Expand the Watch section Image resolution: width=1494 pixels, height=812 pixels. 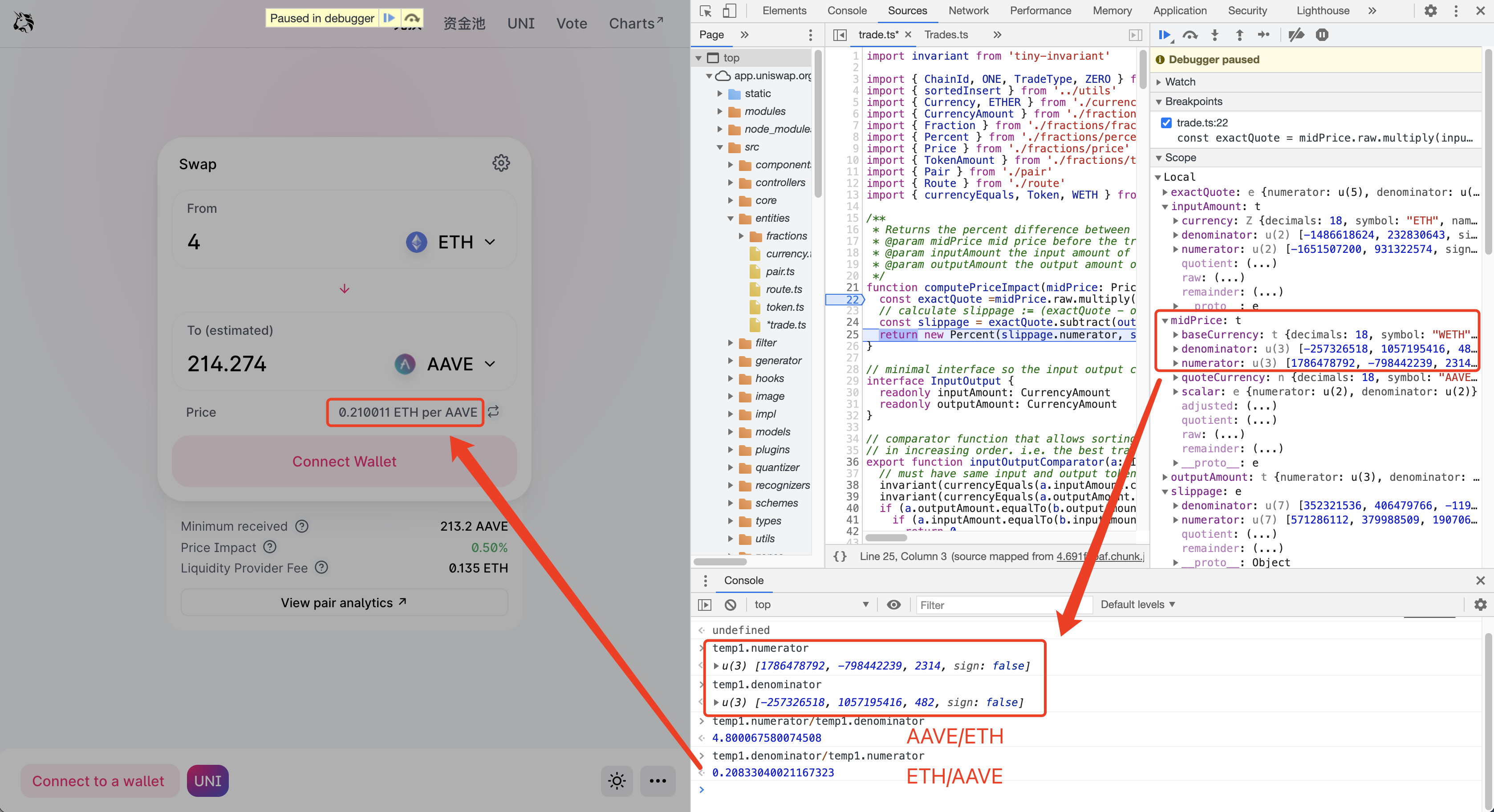tap(1180, 82)
